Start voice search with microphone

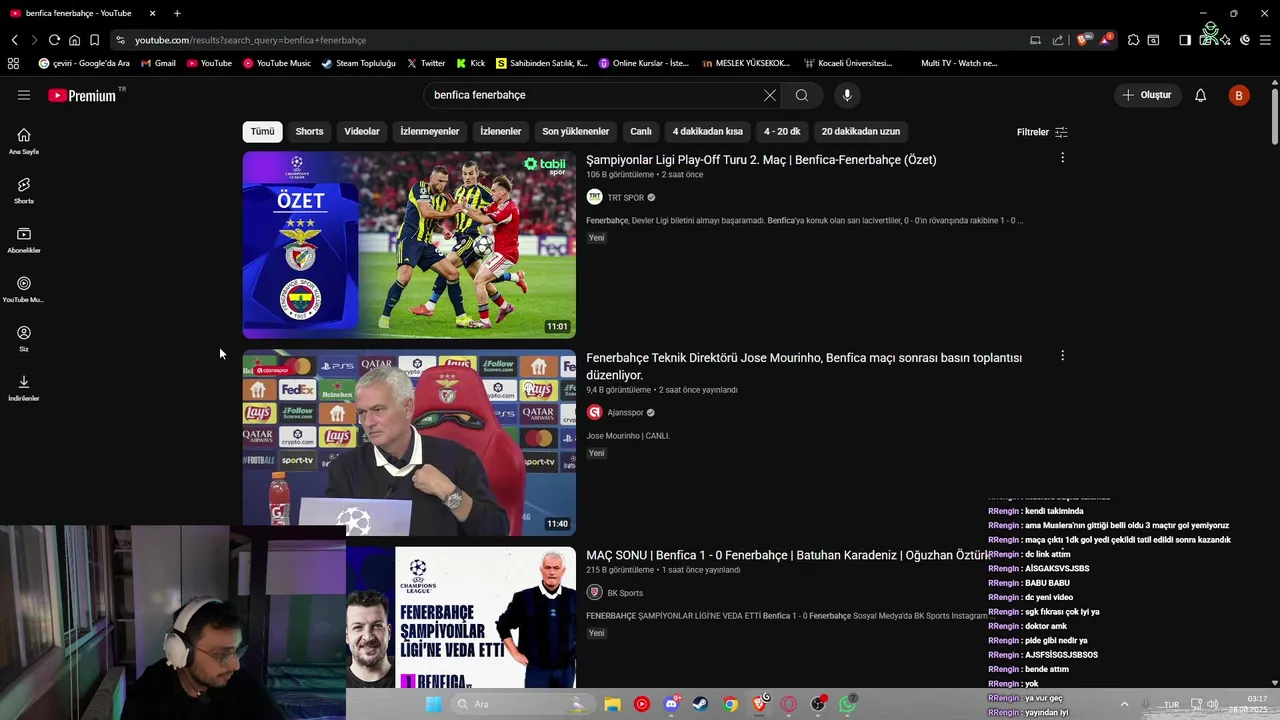[847, 95]
